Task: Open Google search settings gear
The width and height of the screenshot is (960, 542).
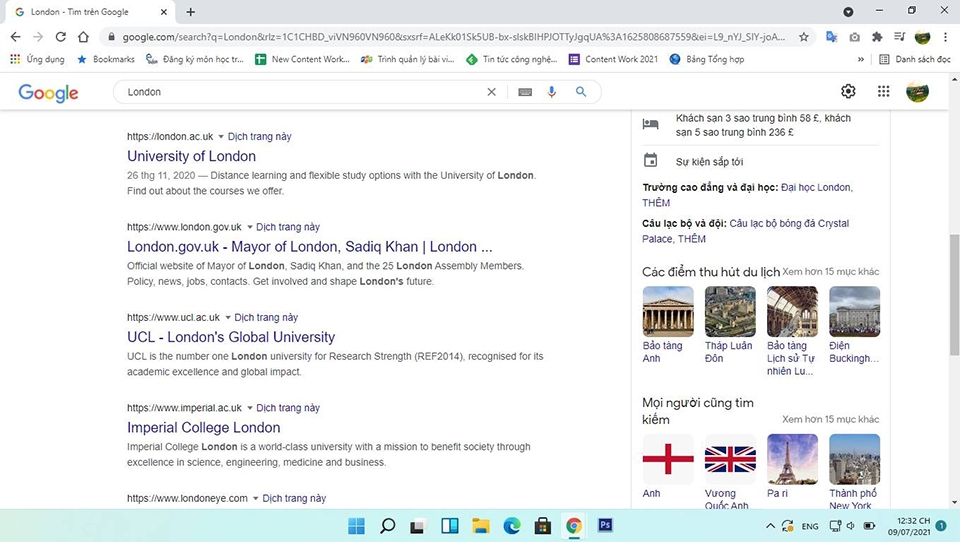Action: pos(848,91)
